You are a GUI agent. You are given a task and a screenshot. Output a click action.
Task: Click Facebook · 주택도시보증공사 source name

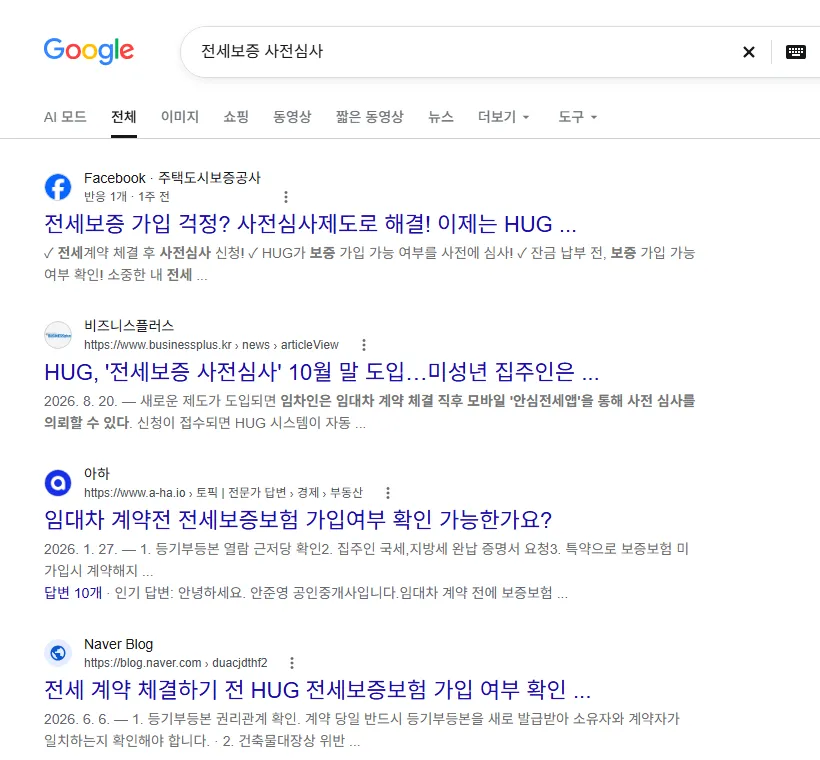[x=172, y=178]
